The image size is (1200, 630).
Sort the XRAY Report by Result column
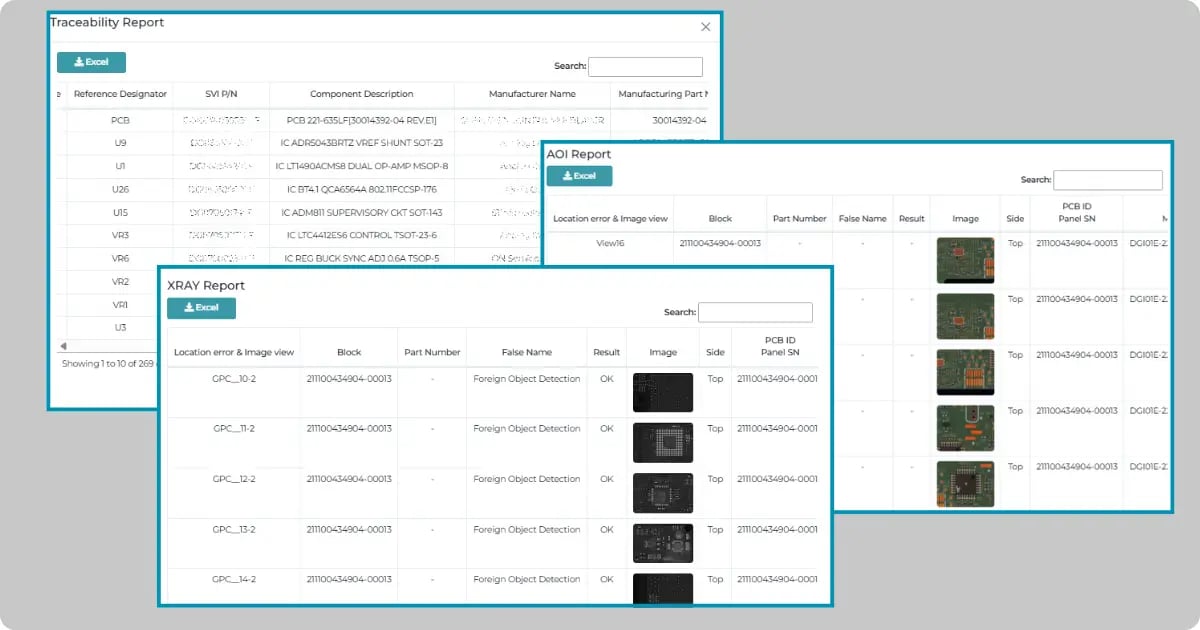coord(605,347)
